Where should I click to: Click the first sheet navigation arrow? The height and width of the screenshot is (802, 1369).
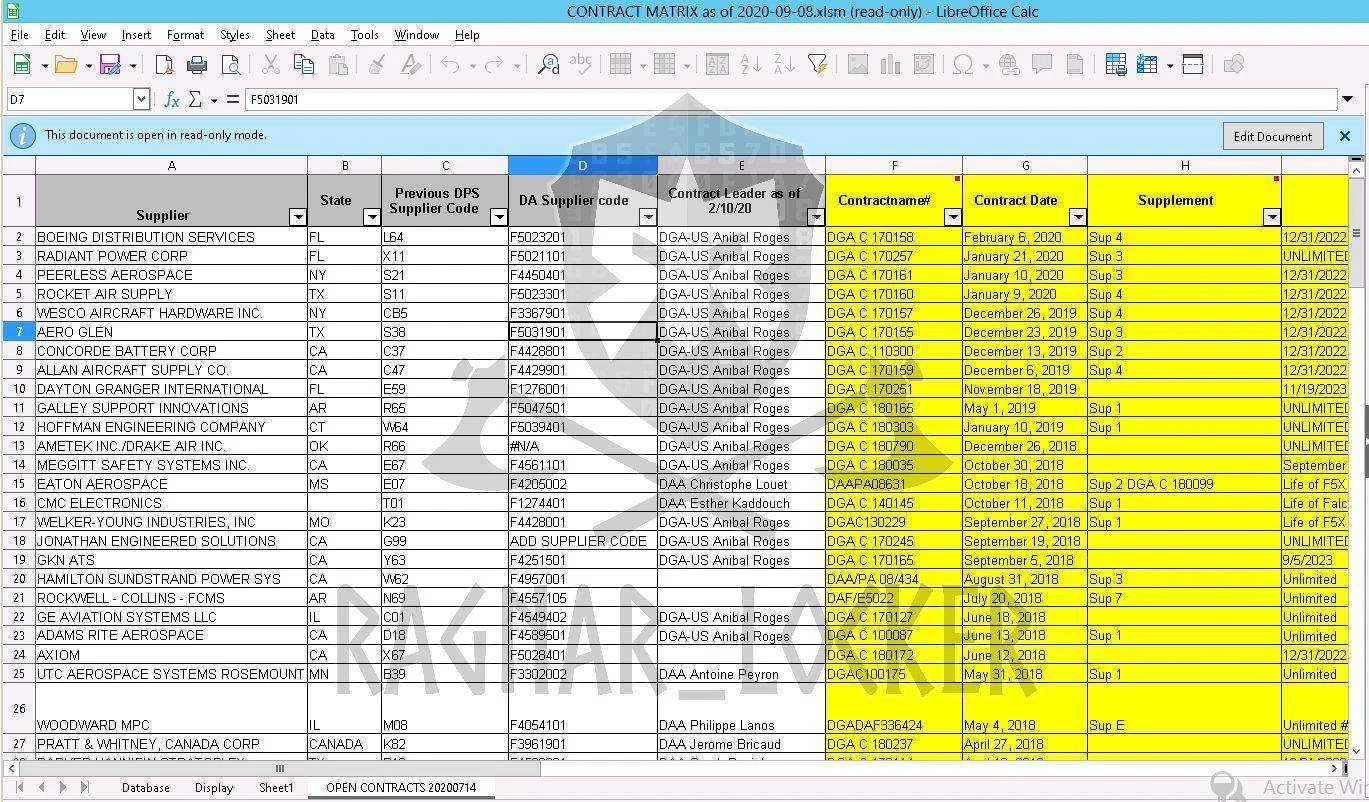[x=20, y=788]
